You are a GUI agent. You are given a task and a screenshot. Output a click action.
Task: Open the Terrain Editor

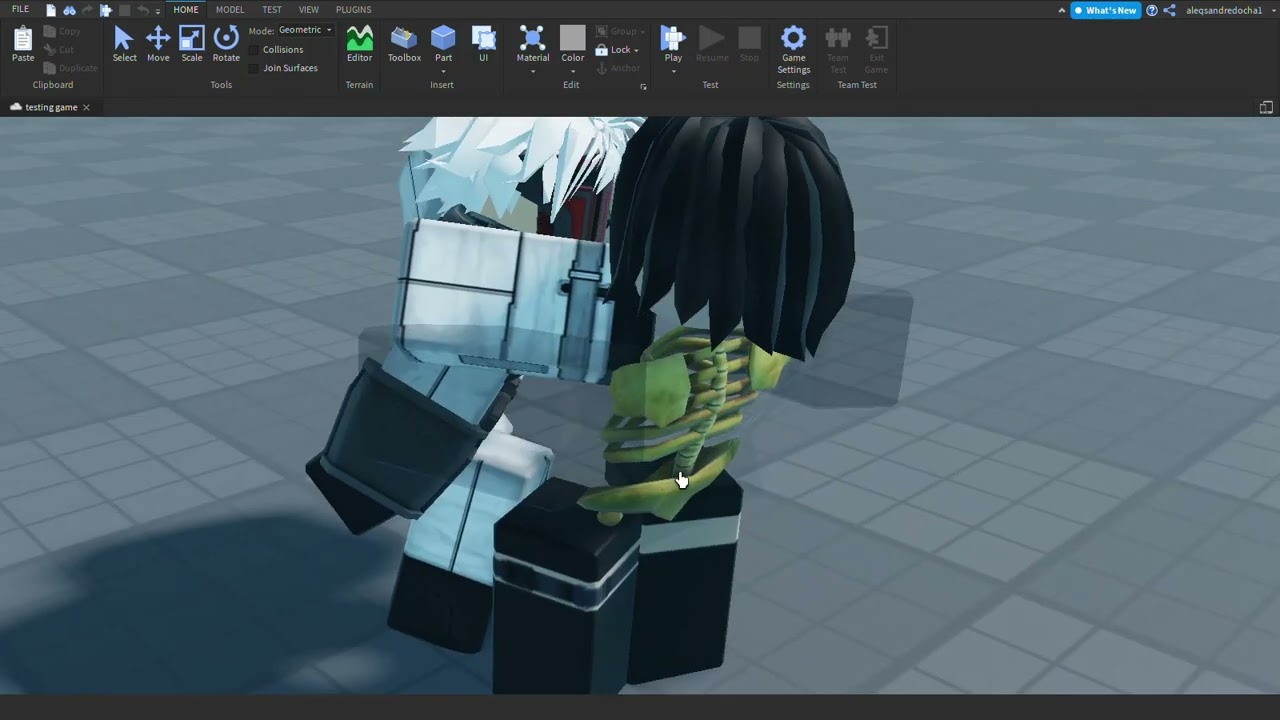[359, 45]
